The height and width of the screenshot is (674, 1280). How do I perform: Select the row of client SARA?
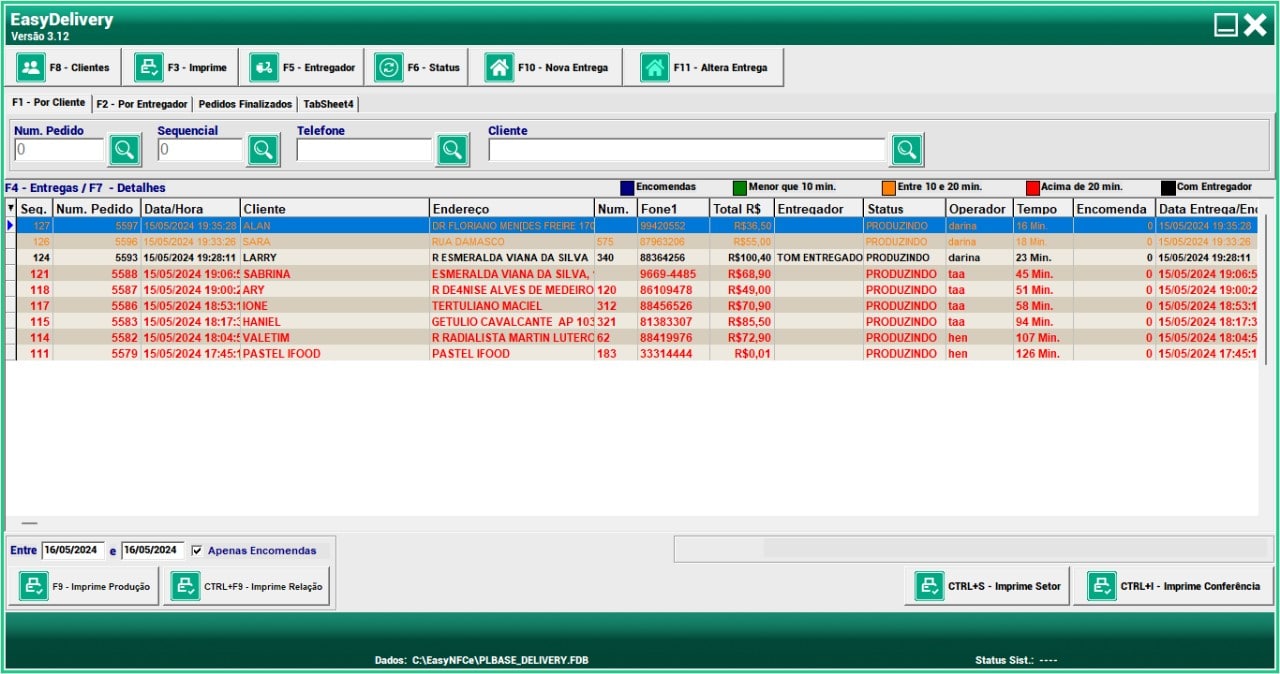[x=632, y=241]
